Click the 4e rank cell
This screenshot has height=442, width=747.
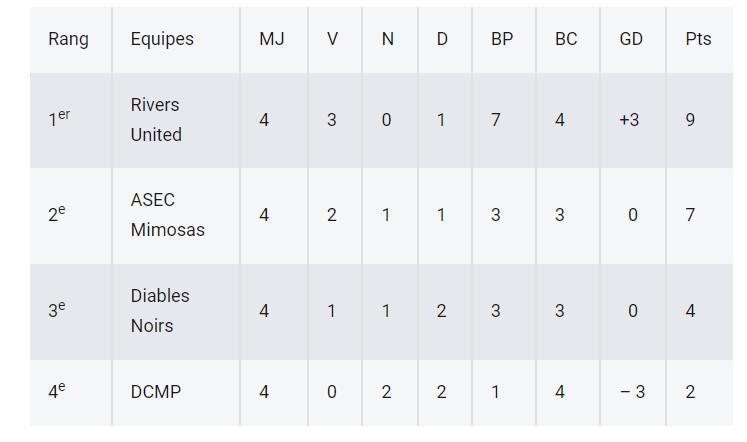point(57,392)
